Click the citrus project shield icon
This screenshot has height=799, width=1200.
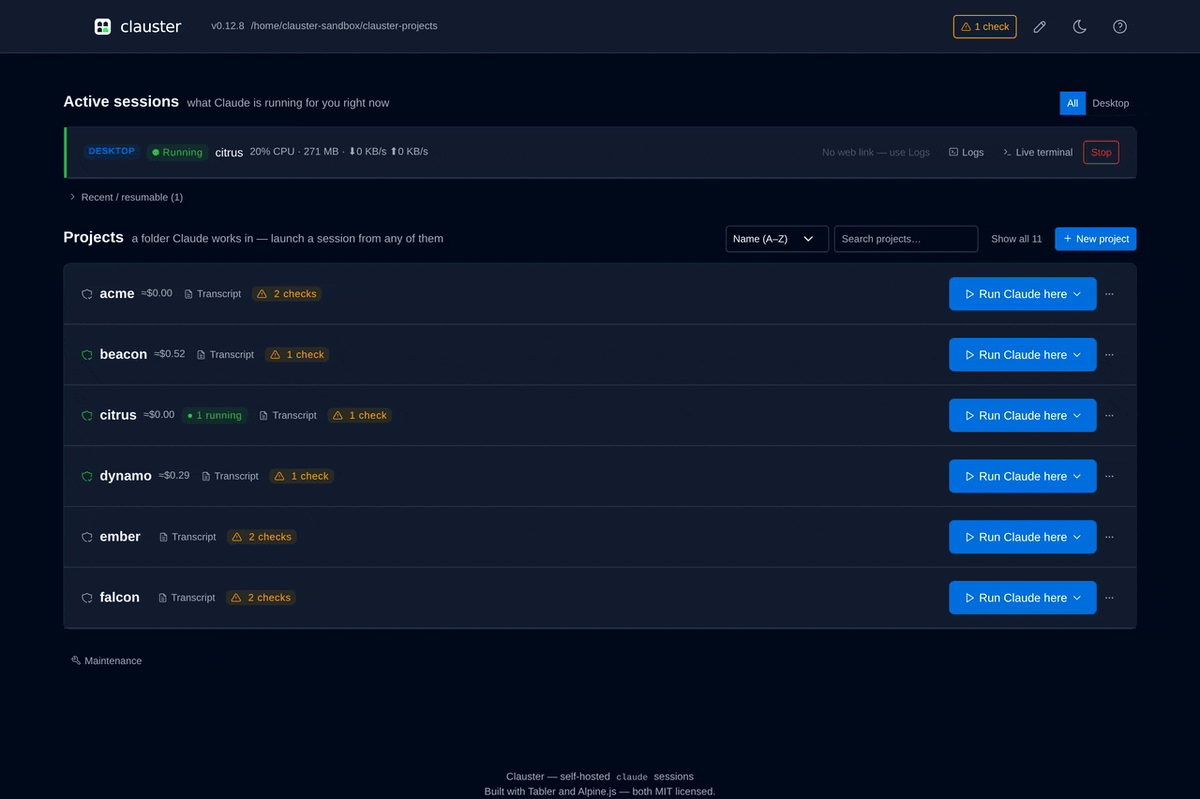[x=87, y=415]
